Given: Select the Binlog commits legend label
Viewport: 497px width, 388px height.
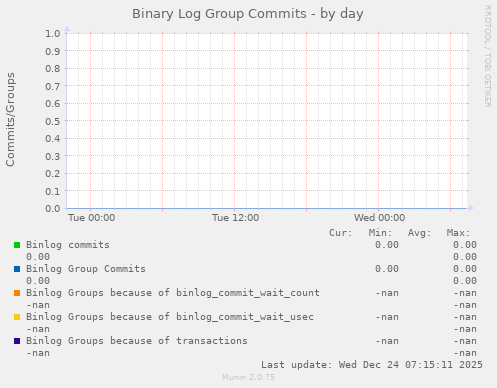Looking at the screenshot, I should coord(68,245).
